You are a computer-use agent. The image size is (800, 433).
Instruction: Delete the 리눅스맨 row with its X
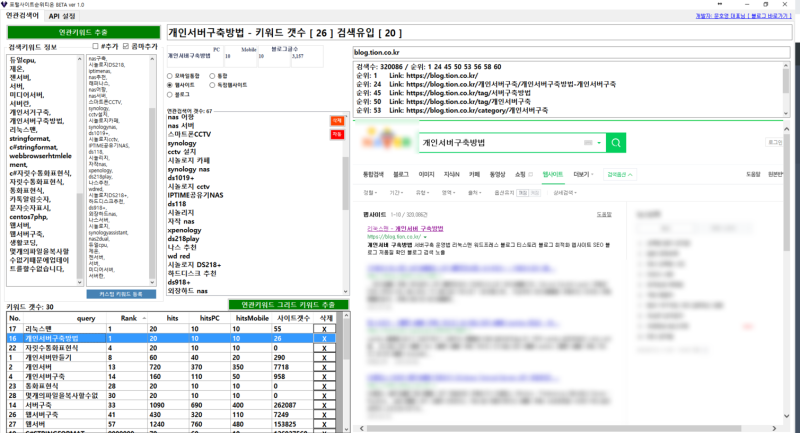[x=324, y=329]
